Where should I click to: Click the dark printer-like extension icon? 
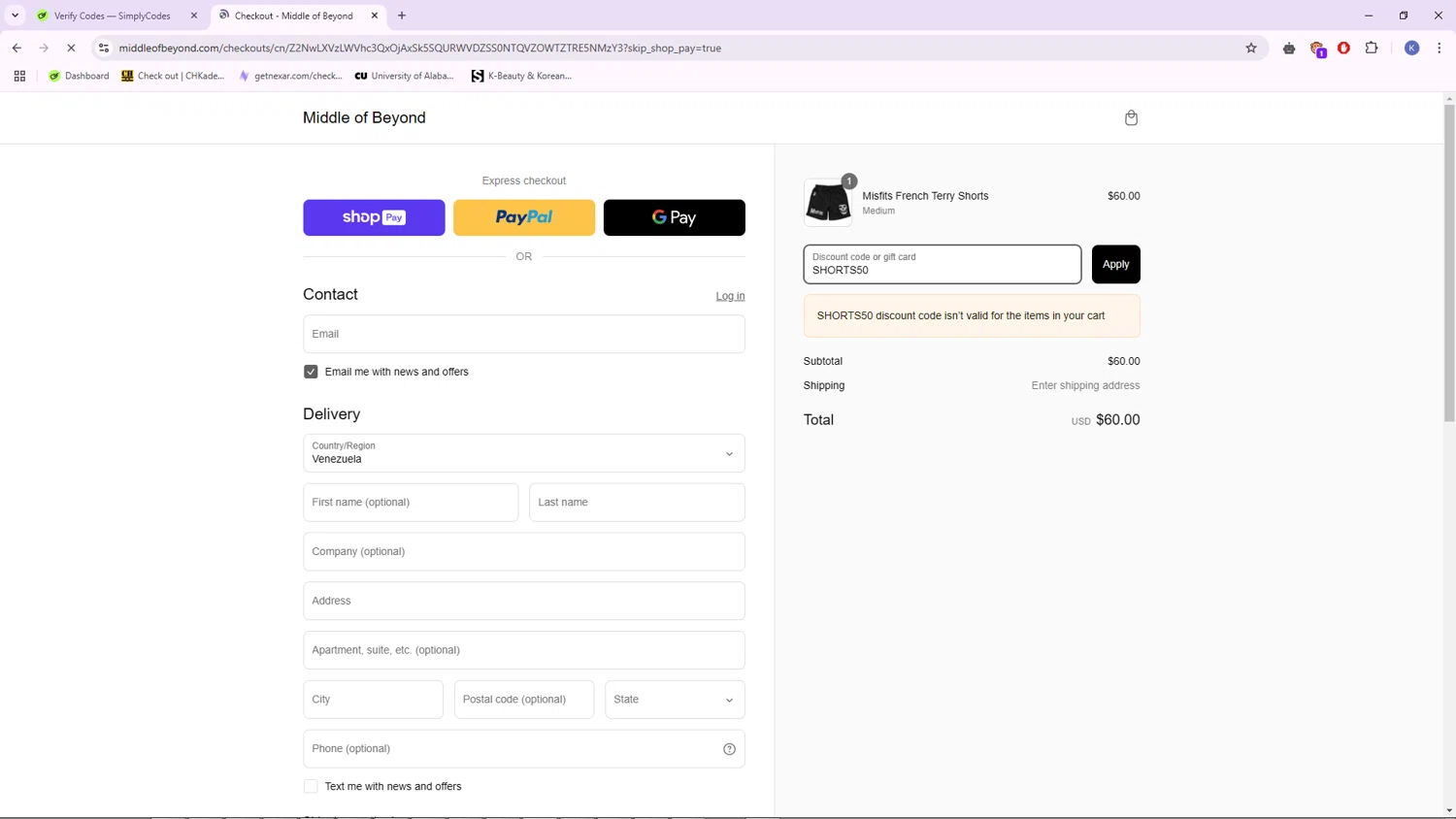[x=1289, y=48]
